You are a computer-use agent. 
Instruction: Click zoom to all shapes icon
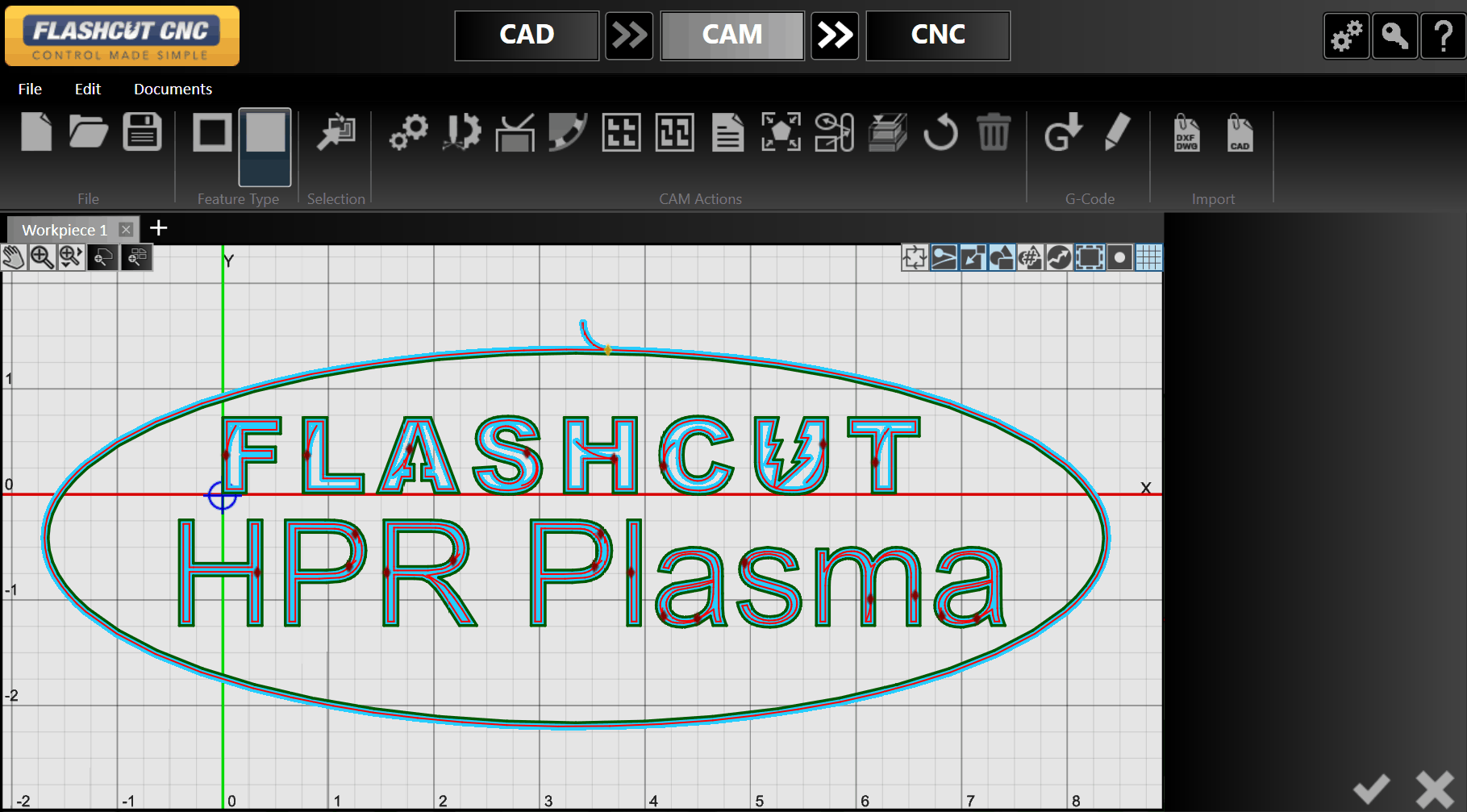[x=137, y=258]
